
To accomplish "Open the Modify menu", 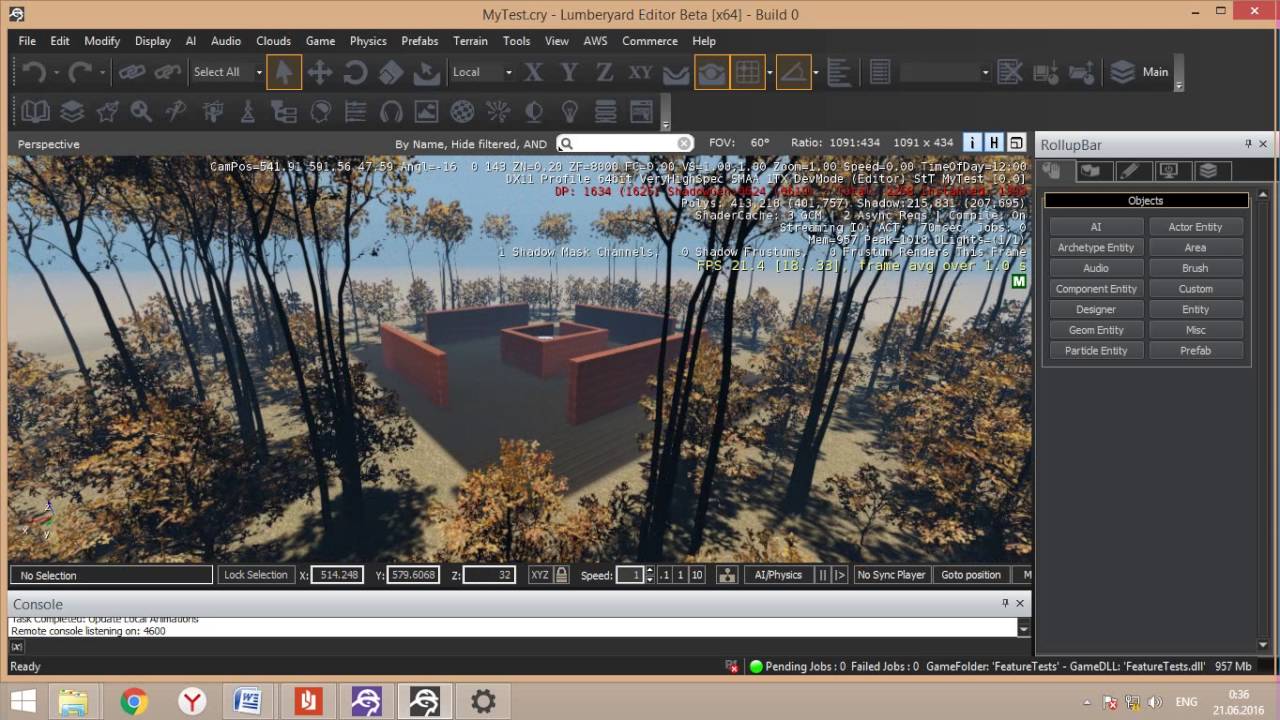I will pyautogui.click(x=102, y=41).
